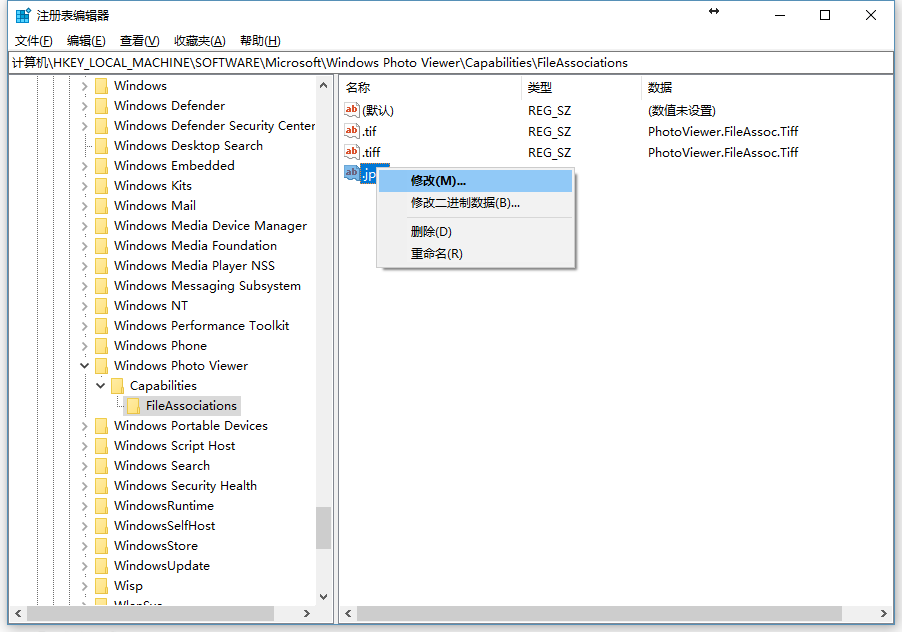Click the folder icon of Windows Defender

[101, 106]
